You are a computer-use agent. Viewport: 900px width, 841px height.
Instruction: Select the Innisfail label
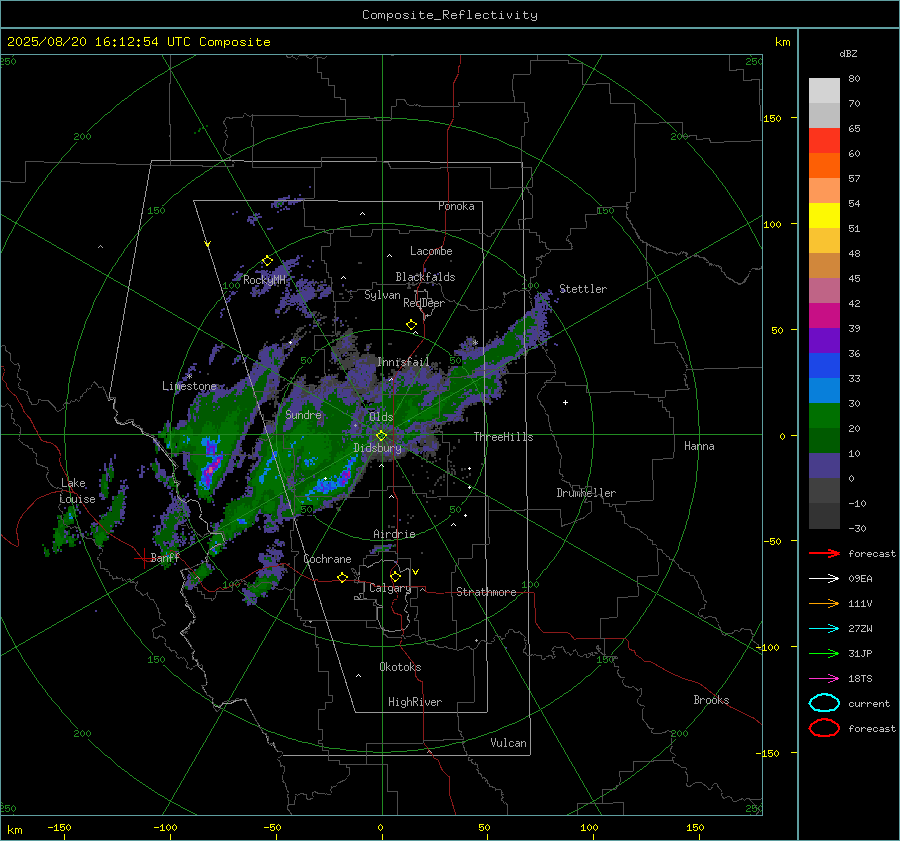403,362
